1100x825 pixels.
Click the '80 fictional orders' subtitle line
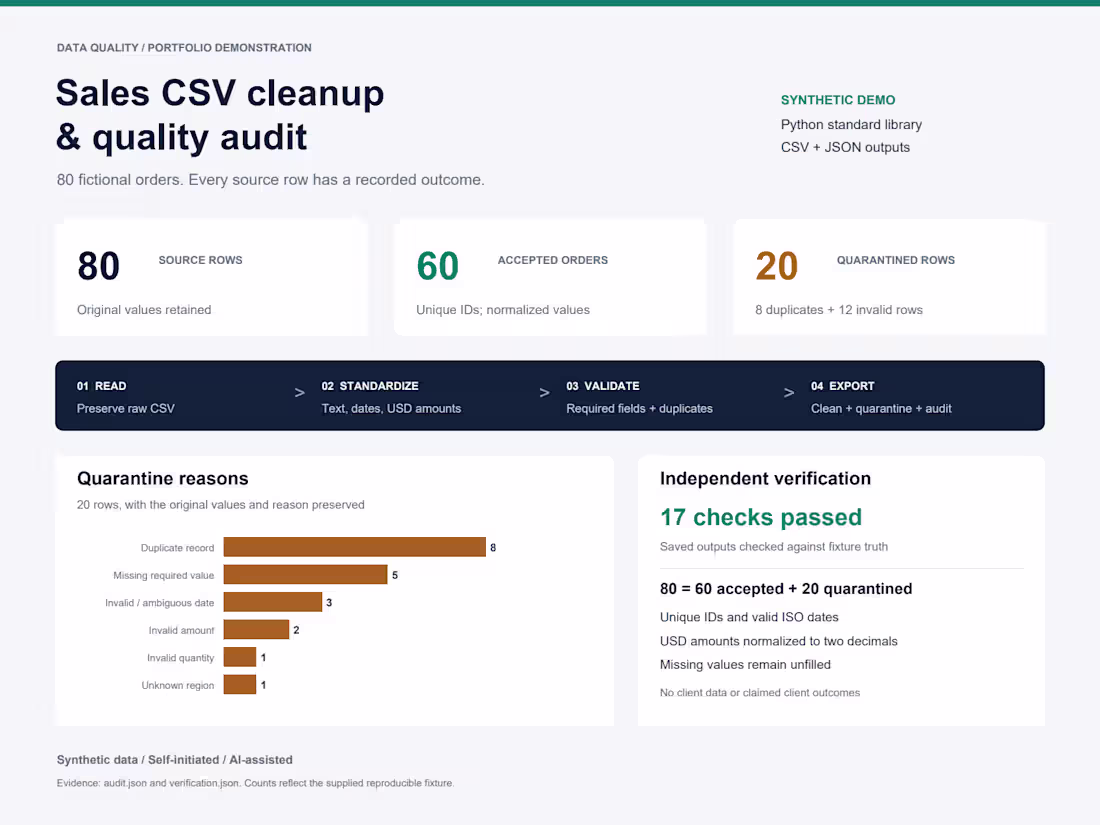(270, 180)
